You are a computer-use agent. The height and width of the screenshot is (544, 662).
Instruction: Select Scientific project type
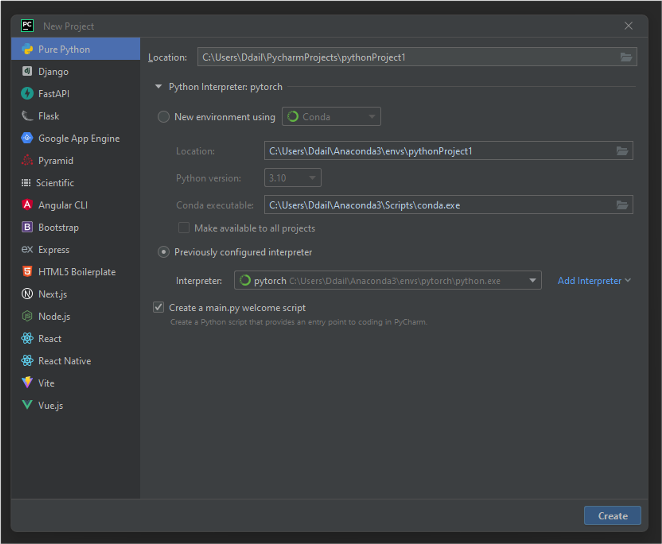pyautogui.click(x=76, y=182)
